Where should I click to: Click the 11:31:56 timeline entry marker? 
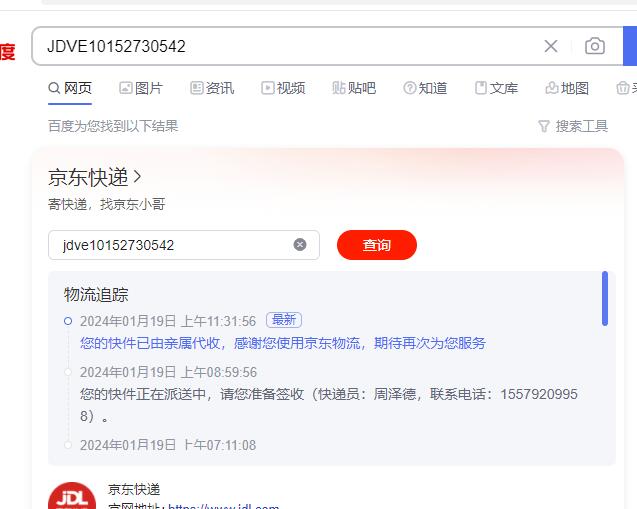(68, 321)
